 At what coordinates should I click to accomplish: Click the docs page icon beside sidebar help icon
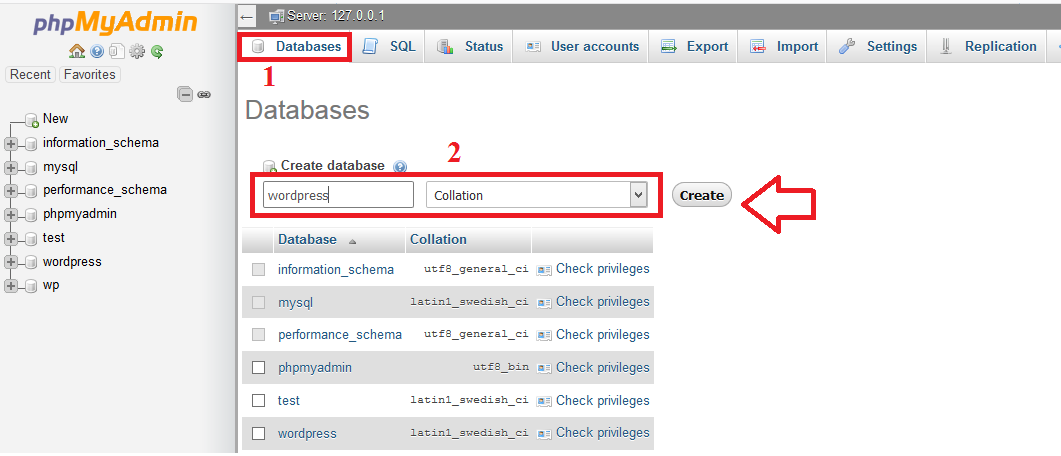tap(116, 51)
